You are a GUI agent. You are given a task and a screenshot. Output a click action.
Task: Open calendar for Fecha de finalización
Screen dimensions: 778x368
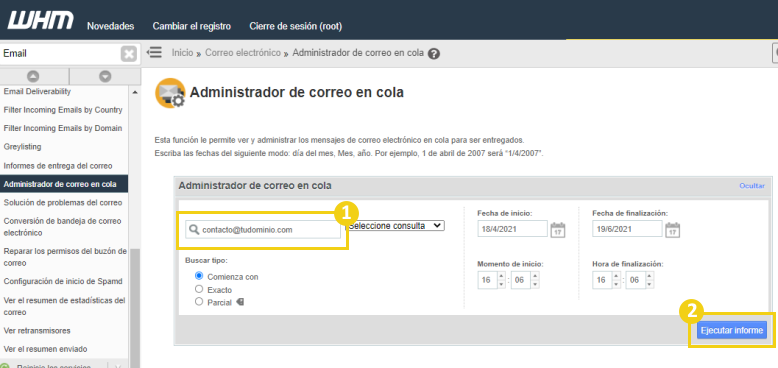(672, 230)
